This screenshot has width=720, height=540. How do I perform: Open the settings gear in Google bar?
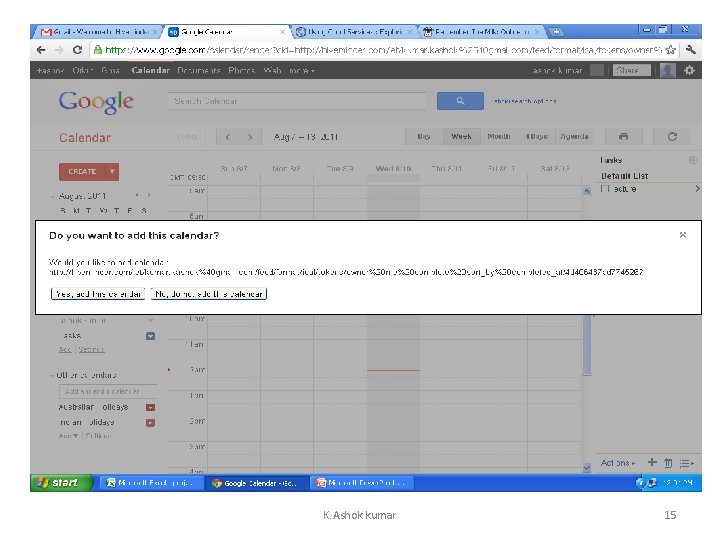point(689,70)
